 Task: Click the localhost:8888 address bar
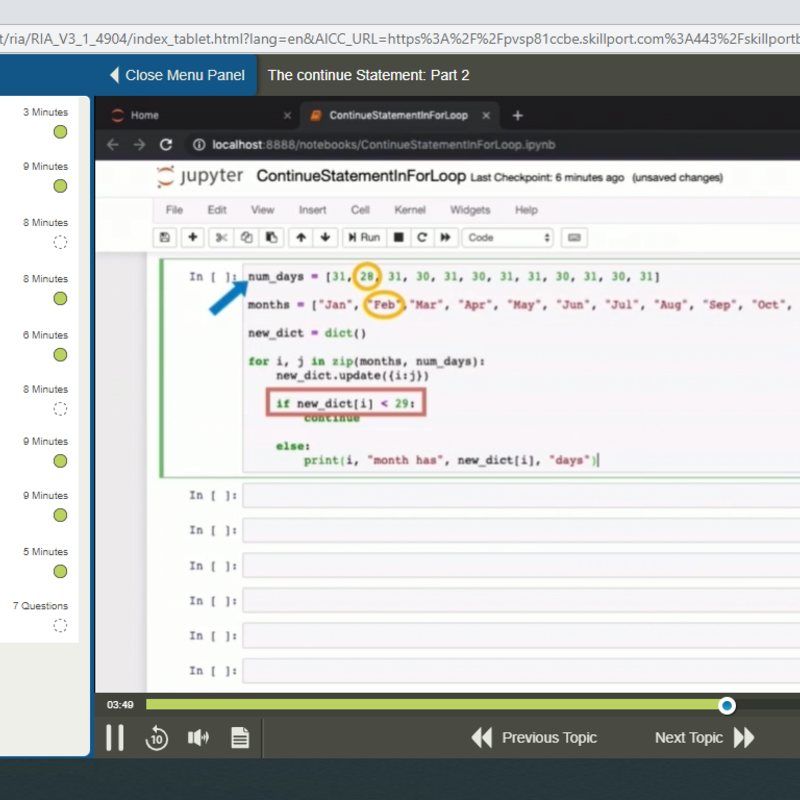[x=384, y=145]
